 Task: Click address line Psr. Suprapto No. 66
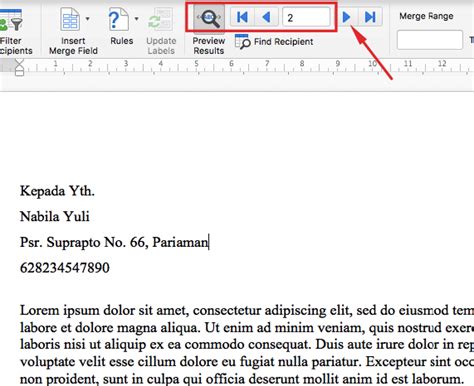[x=115, y=242]
